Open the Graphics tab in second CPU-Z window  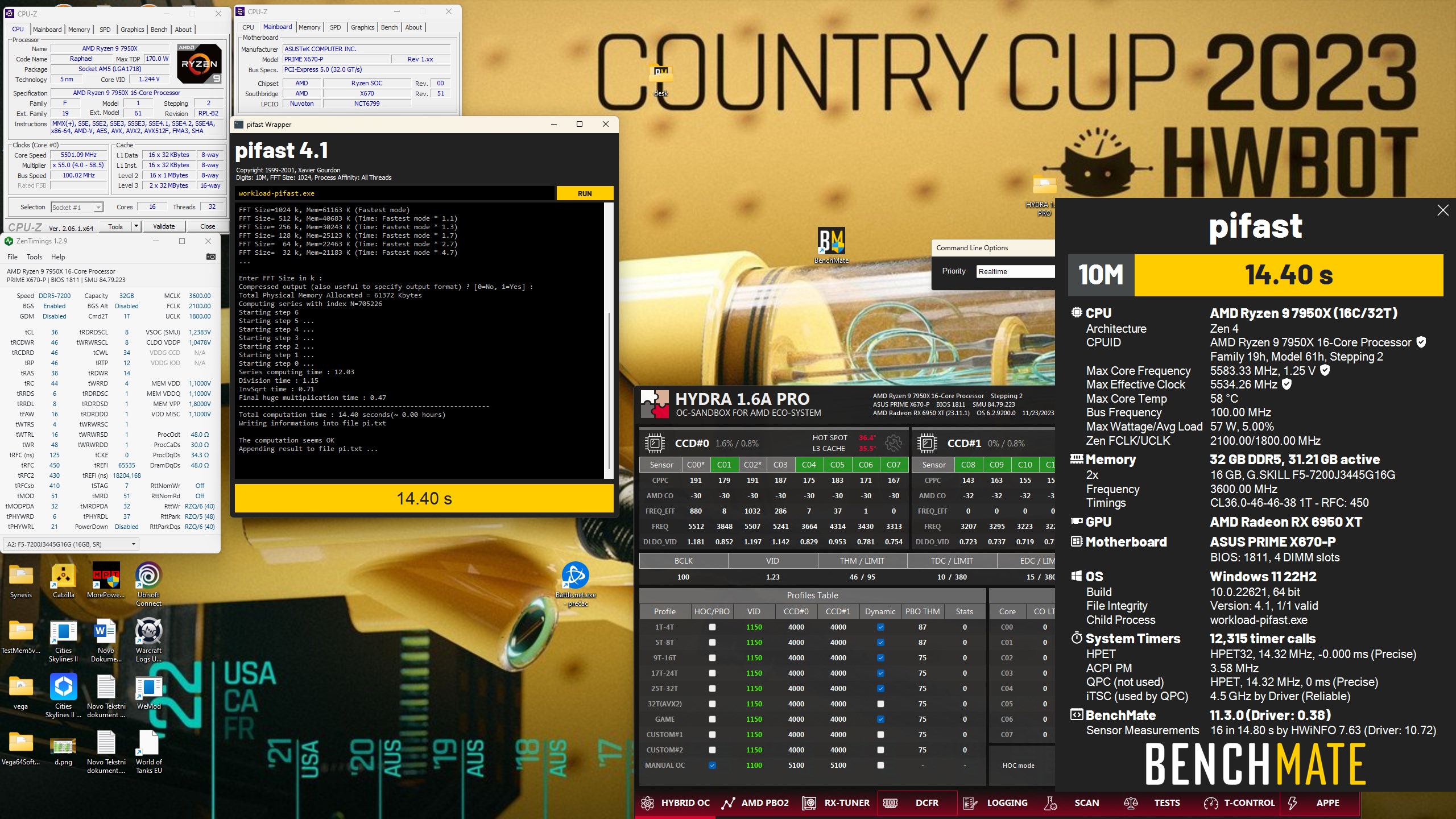pyautogui.click(x=362, y=27)
